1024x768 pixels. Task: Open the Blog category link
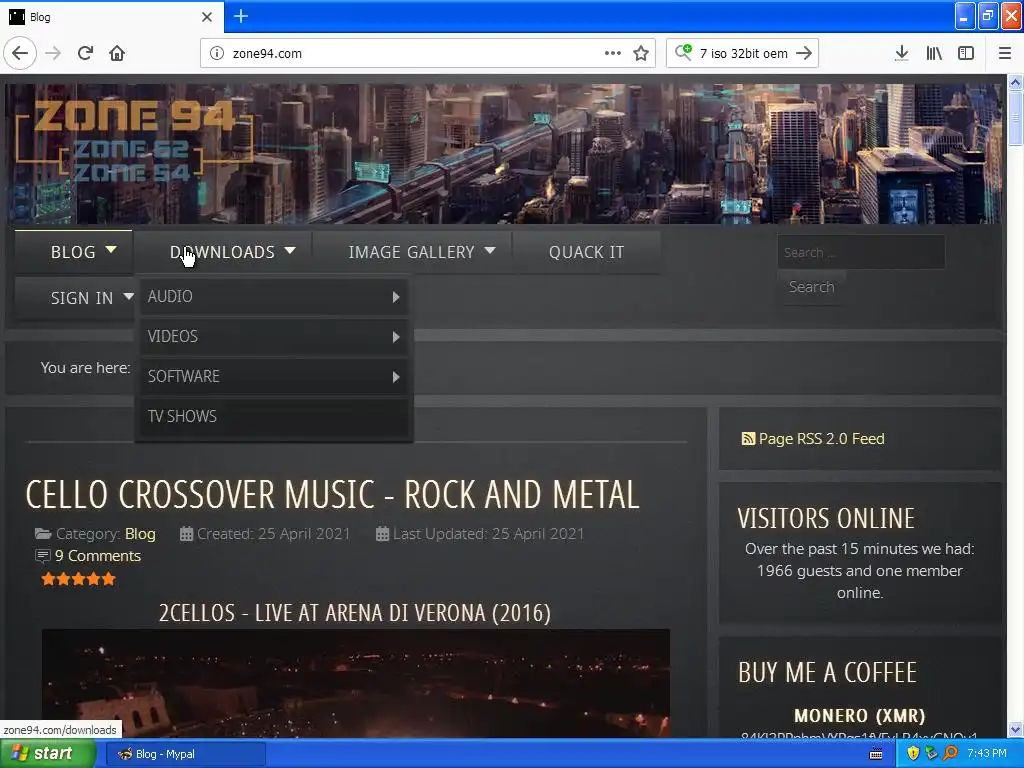click(x=140, y=534)
